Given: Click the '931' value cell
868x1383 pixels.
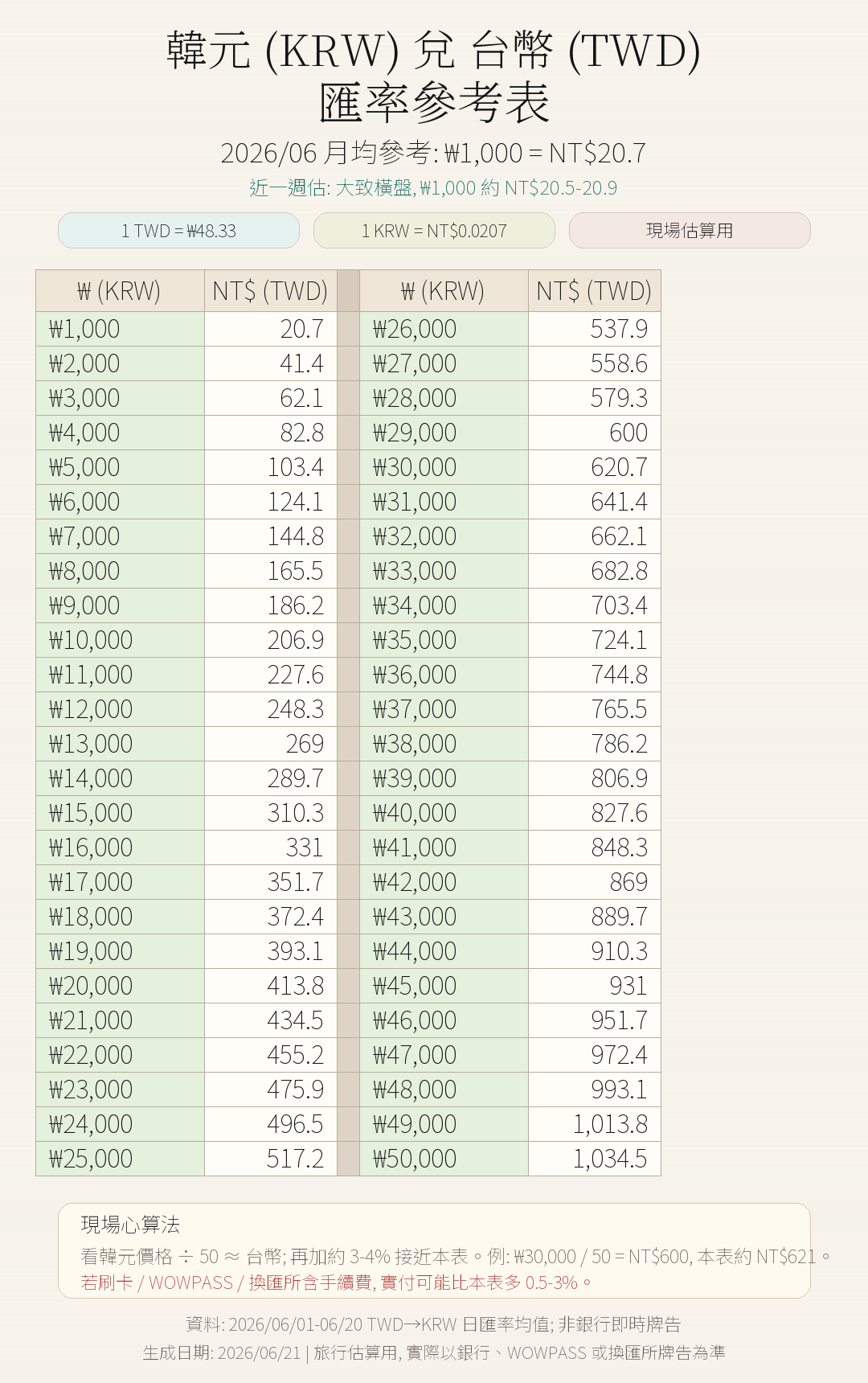Looking at the screenshot, I should pyautogui.click(x=594, y=986).
